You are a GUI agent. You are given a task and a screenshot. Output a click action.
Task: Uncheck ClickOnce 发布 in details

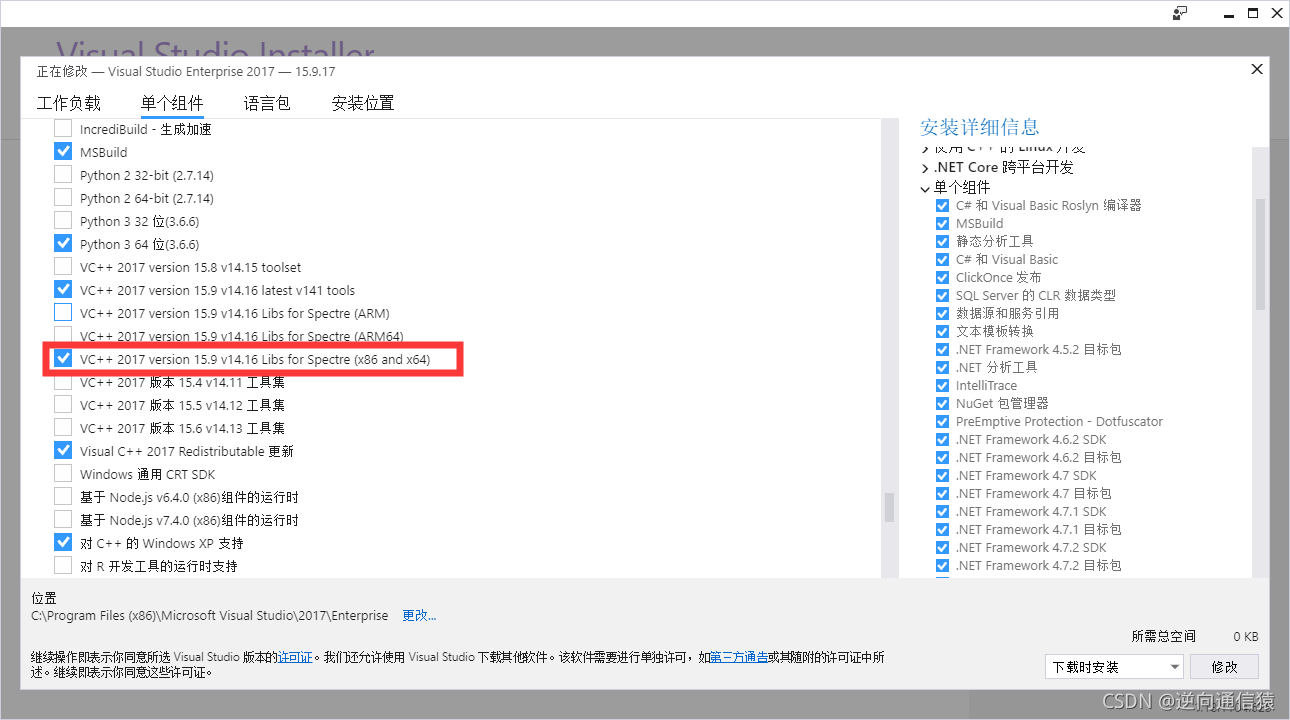pos(942,277)
